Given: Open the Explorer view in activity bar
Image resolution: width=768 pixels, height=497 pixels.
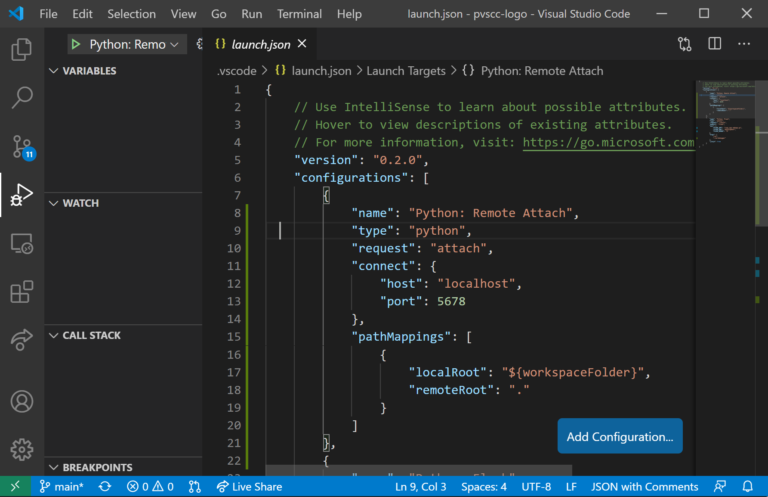Looking at the screenshot, I should click(21, 50).
